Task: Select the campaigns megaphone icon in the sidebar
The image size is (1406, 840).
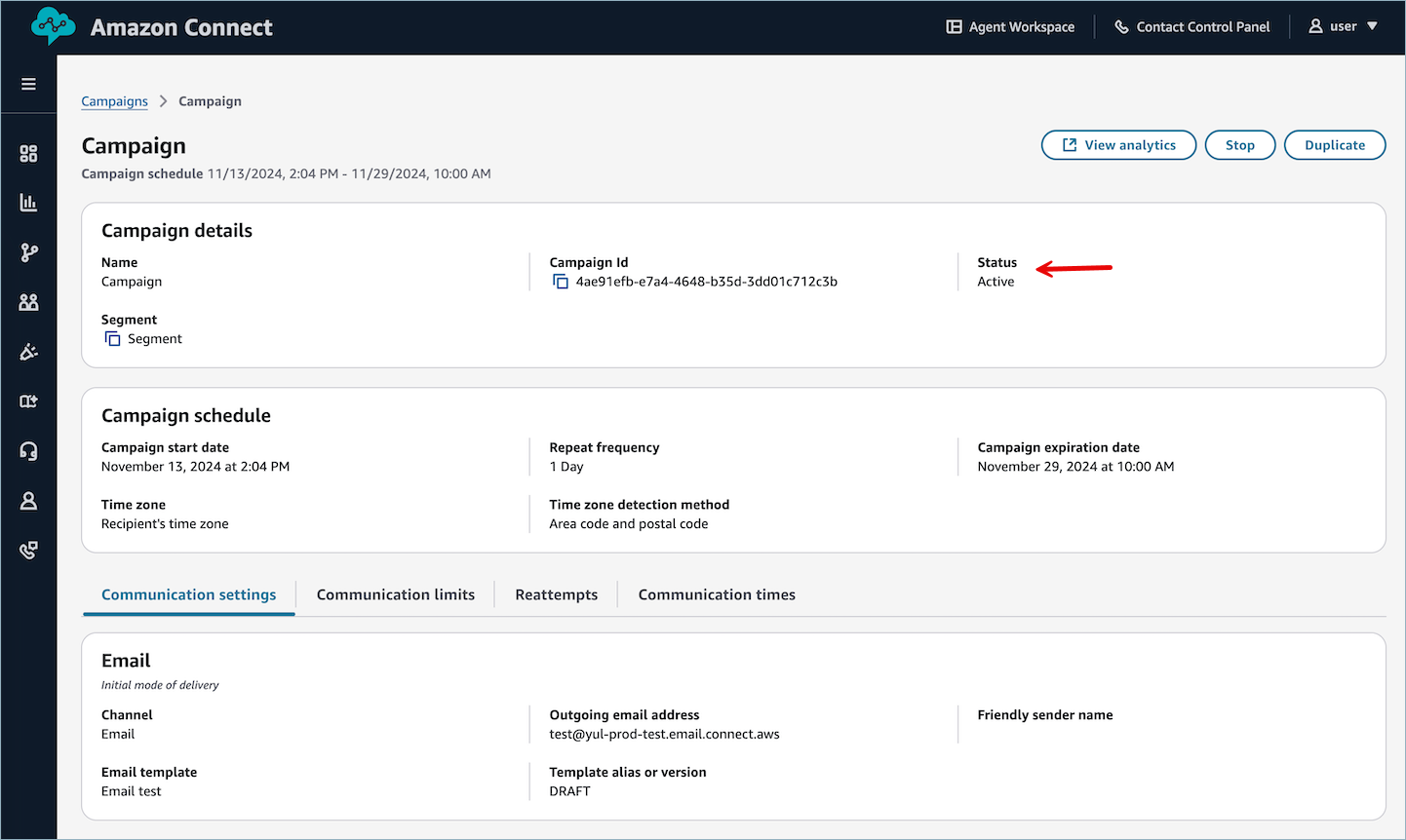Action: coord(28,352)
